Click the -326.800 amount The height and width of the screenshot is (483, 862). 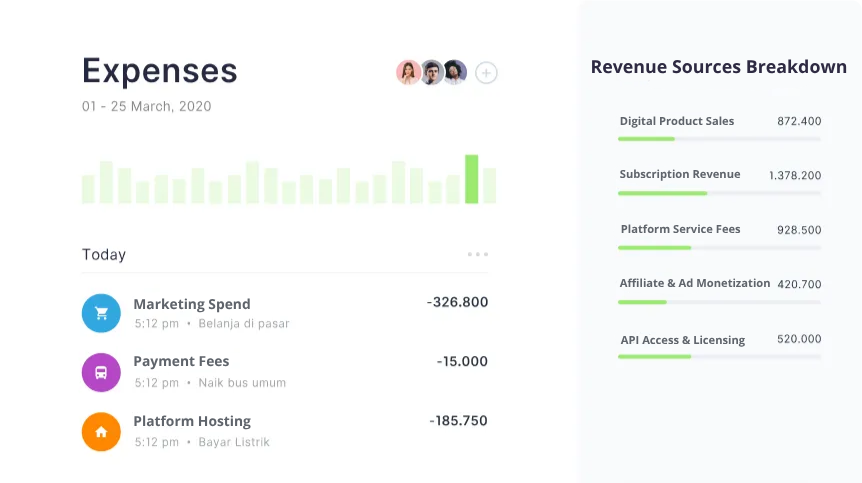[457, 302]
